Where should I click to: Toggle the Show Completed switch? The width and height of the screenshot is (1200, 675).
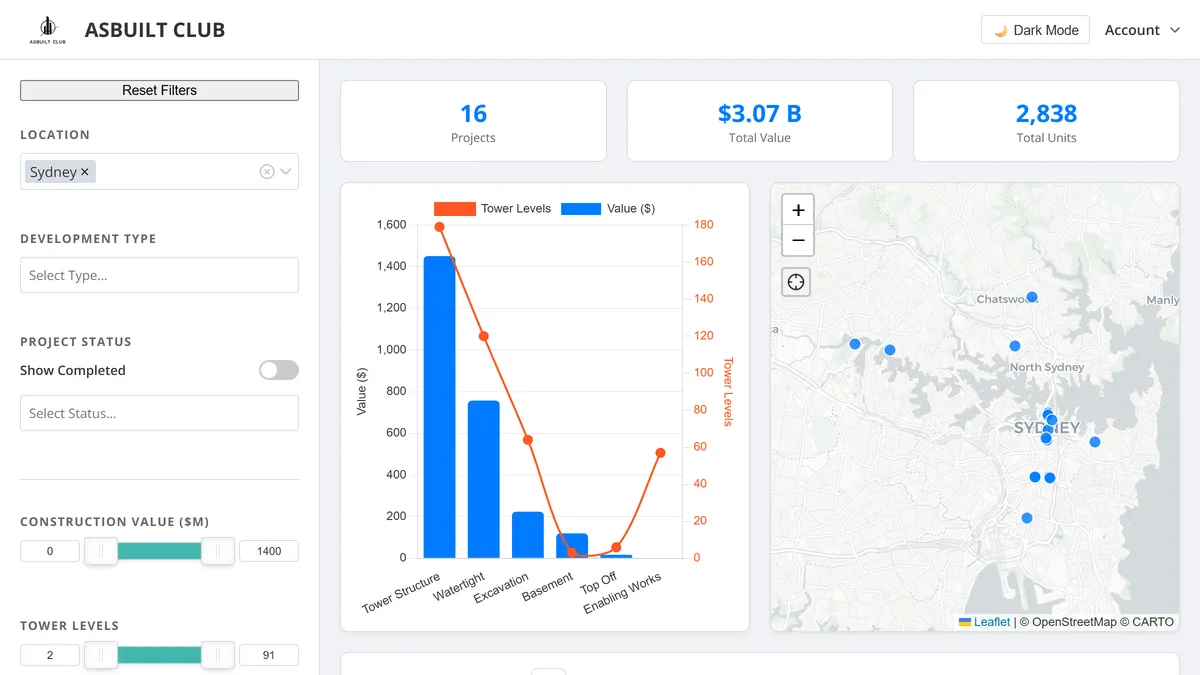click(279, 370)
